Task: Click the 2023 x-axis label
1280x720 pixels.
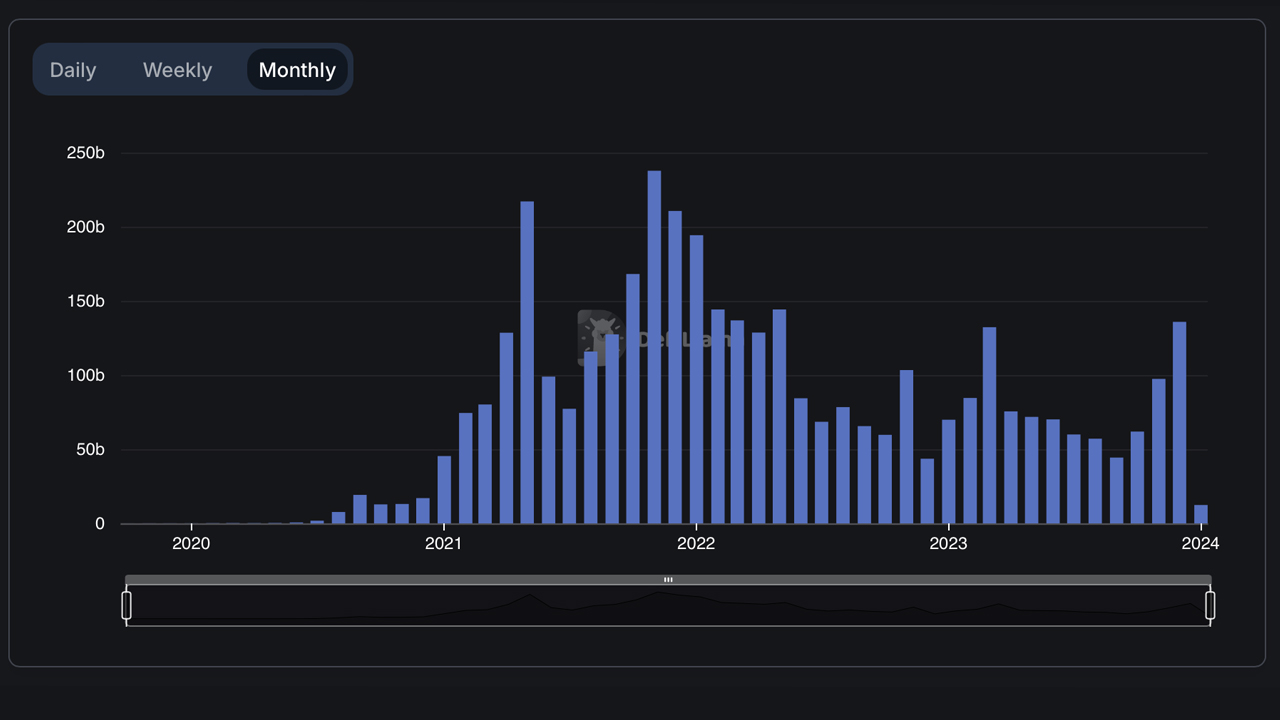Action: coord(948,544)
